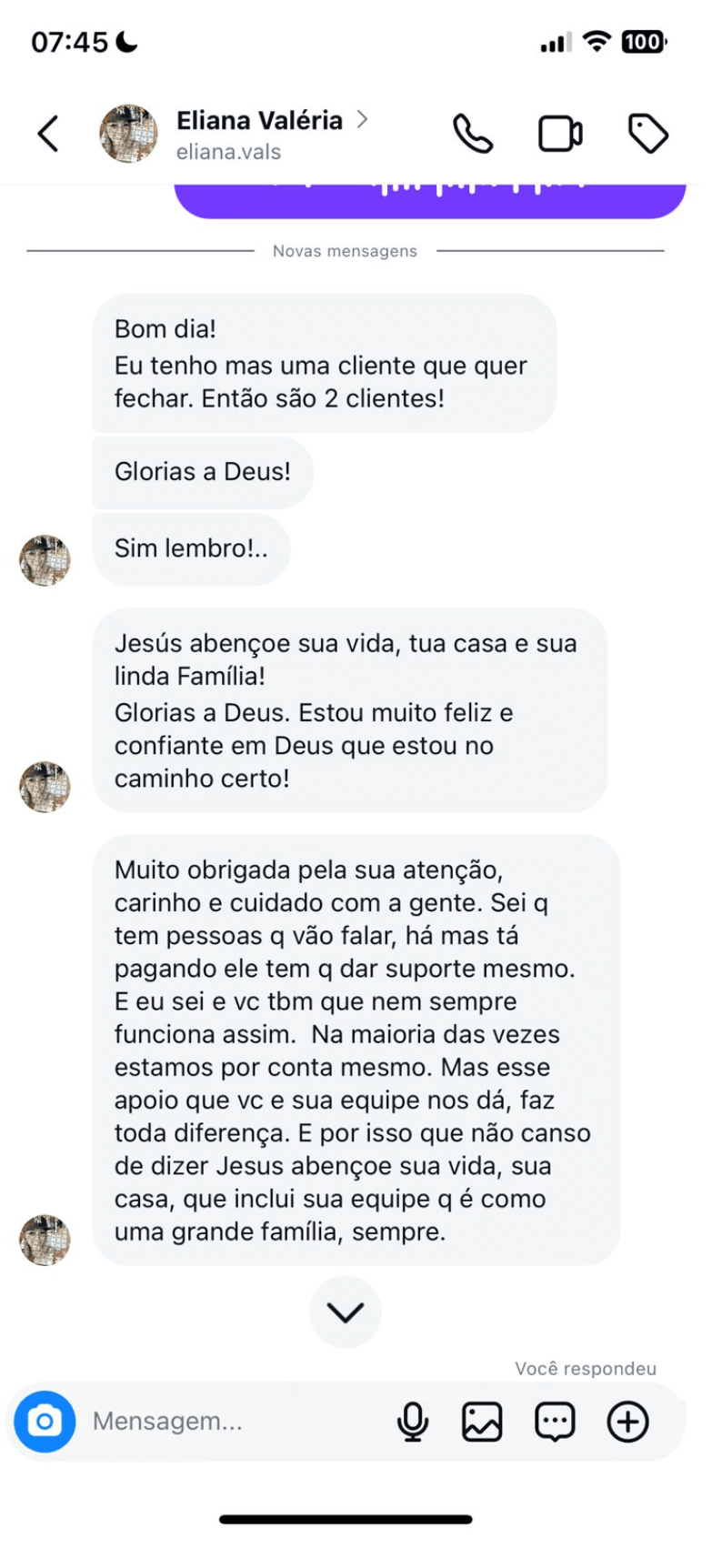Viewport: 722px width, 1568px height.
Task: Tap the eliana.vals username
Action: click(228, 152)
